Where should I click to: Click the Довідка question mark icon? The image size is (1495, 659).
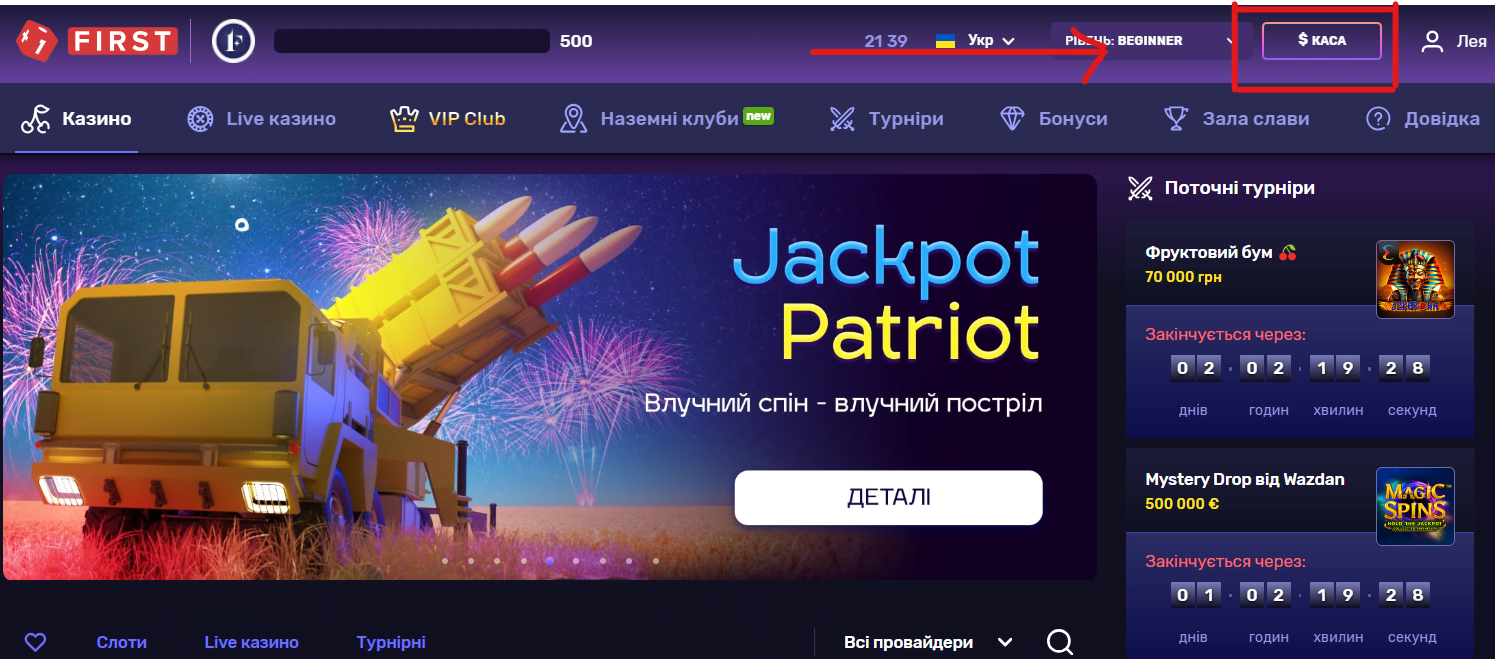[x=1378, y=119]
